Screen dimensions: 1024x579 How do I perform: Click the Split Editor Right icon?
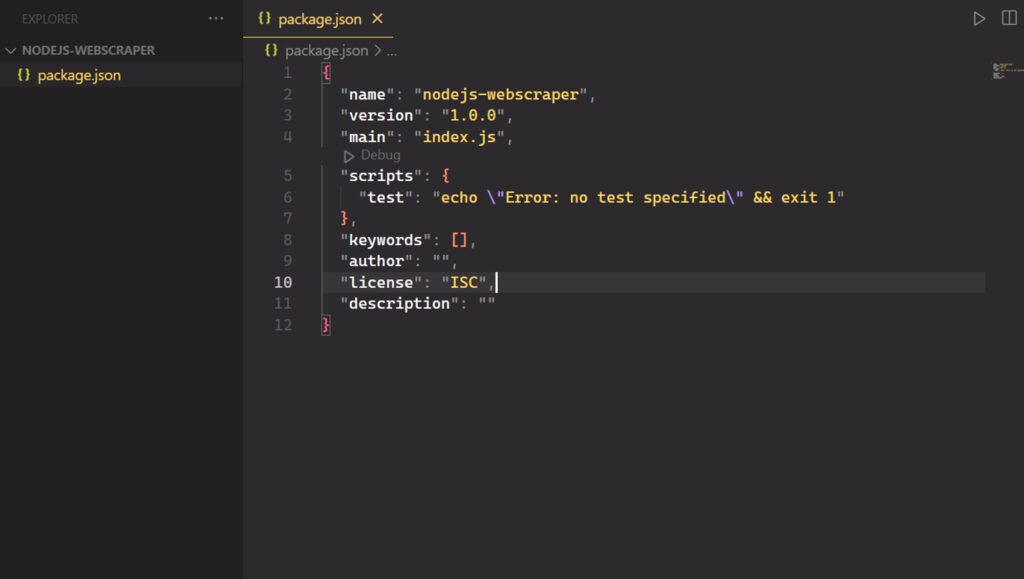(1009, 19)
